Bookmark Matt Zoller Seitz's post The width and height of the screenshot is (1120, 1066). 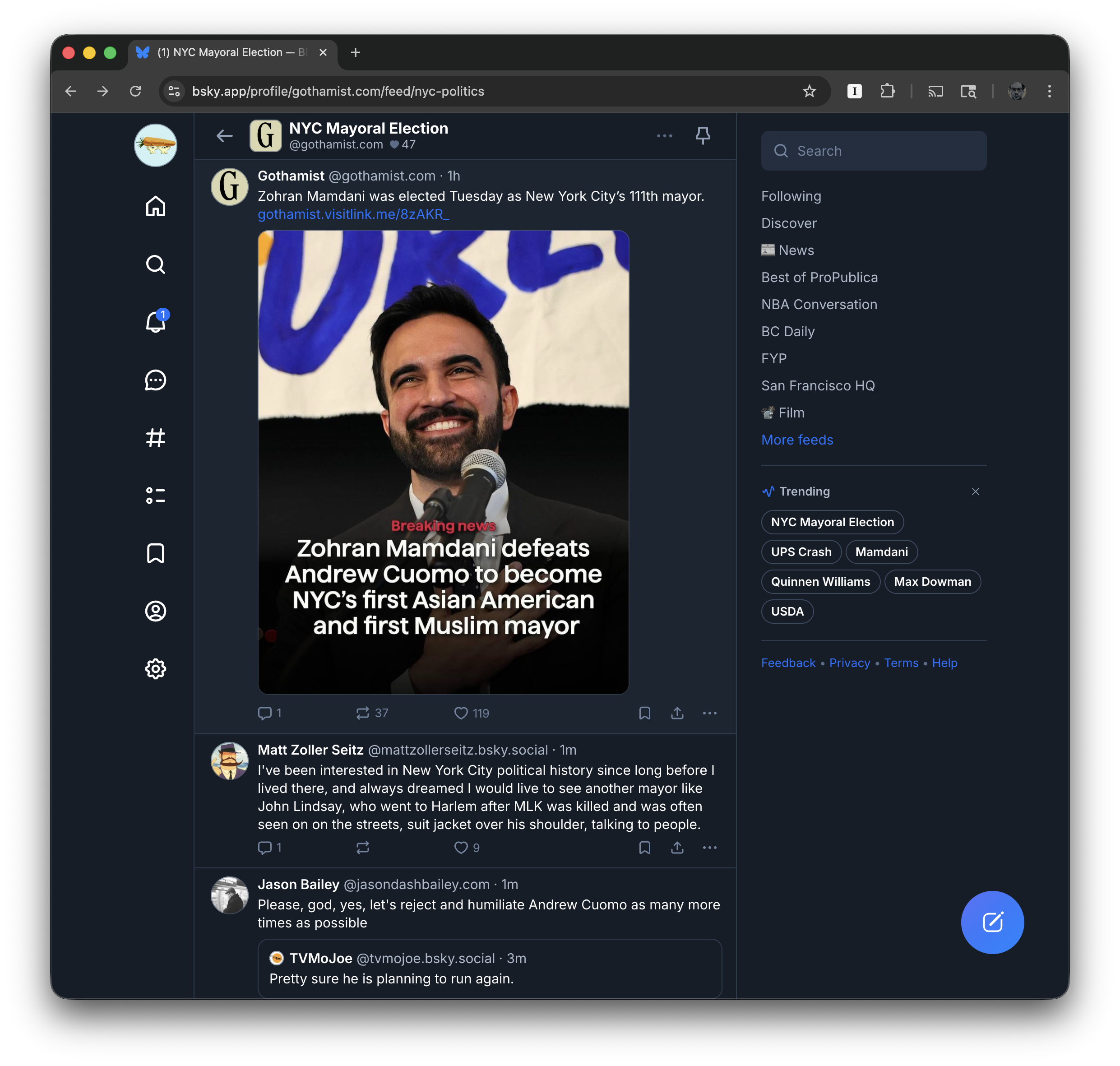(x=644, y=848)
